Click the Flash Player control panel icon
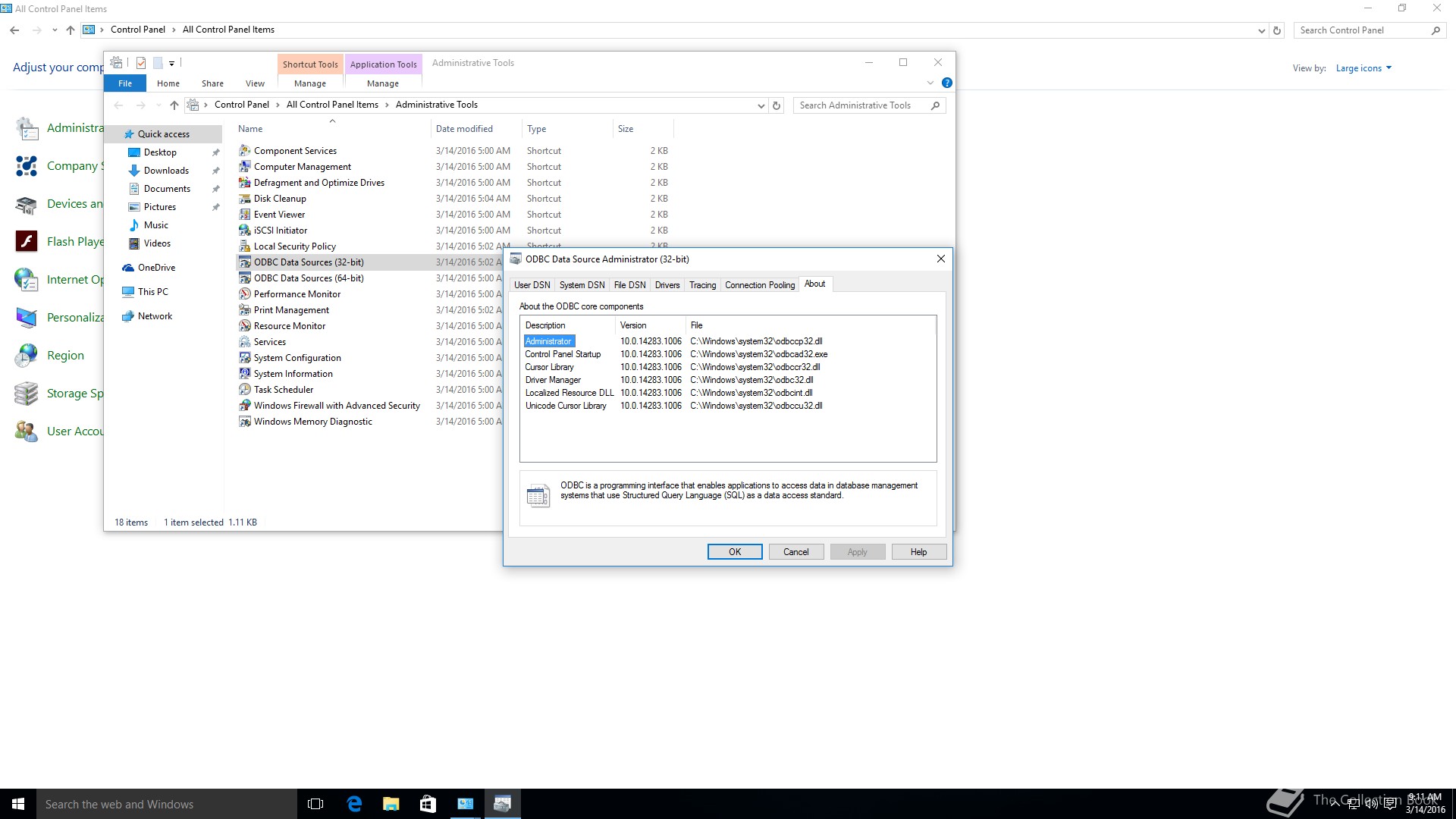 click(x=27, y=242)
